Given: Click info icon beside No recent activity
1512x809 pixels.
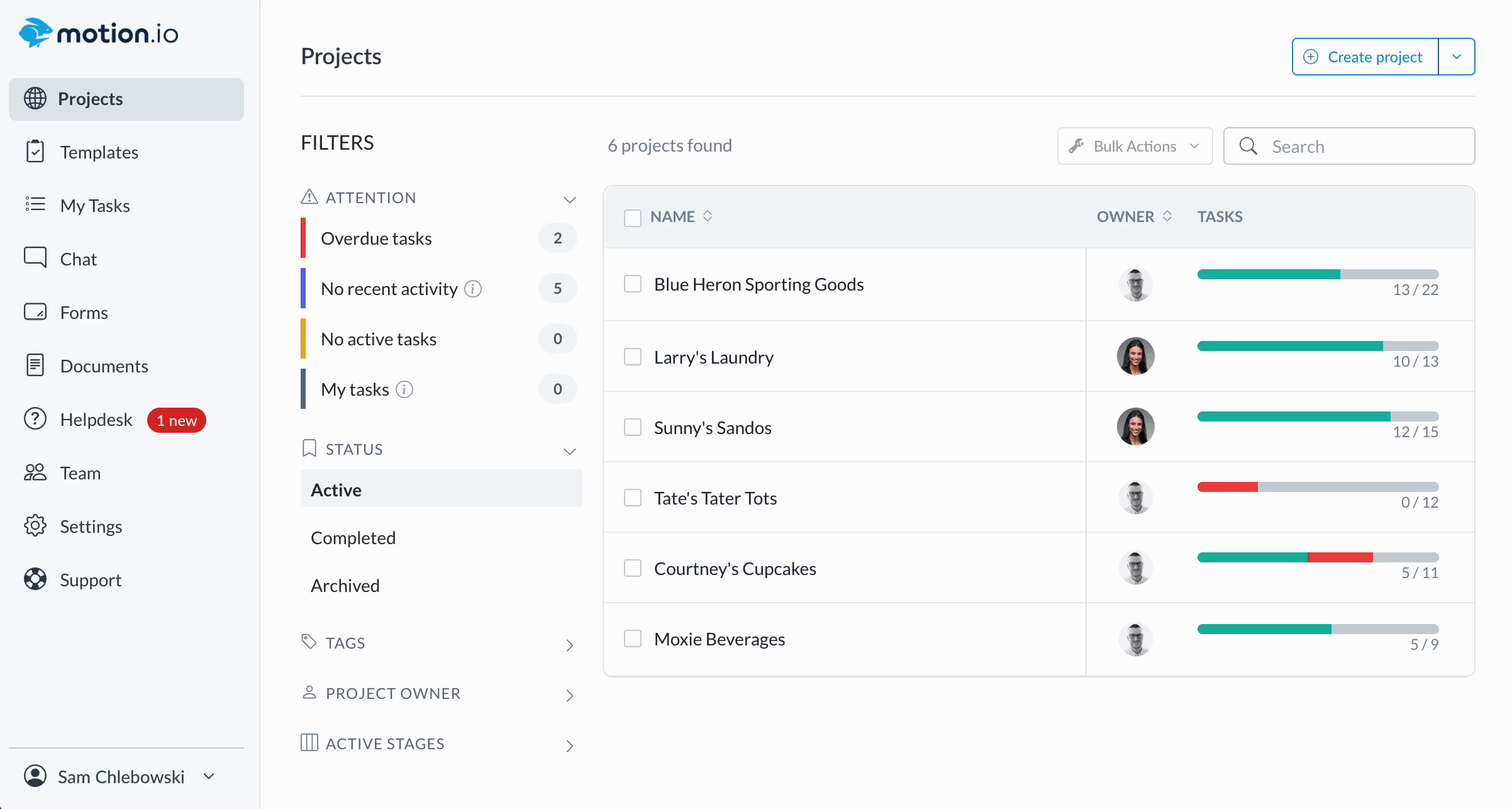Looking at the screenshot, I should click(x=473, y=289).
